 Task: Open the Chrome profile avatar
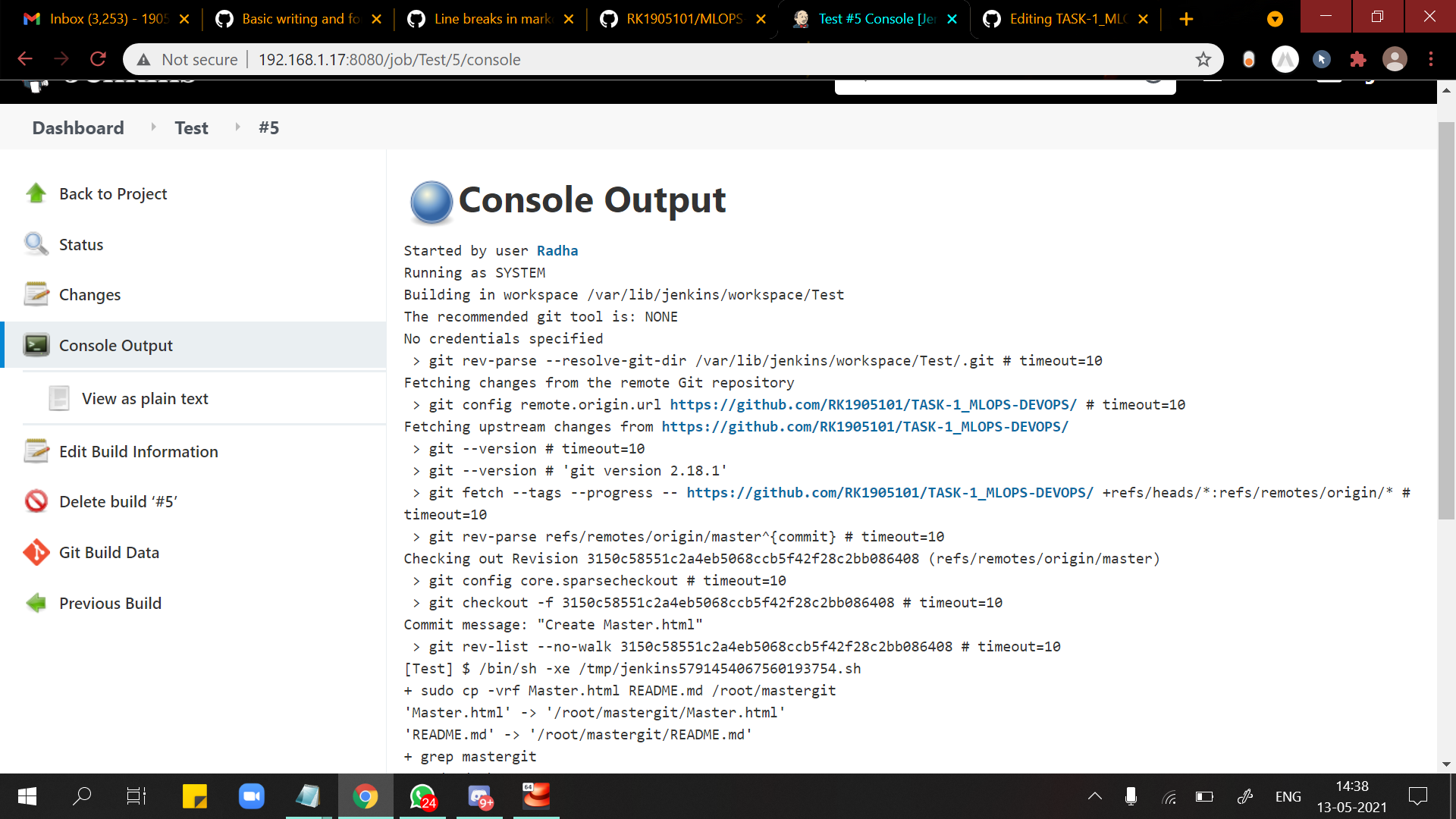(1395, 59)
